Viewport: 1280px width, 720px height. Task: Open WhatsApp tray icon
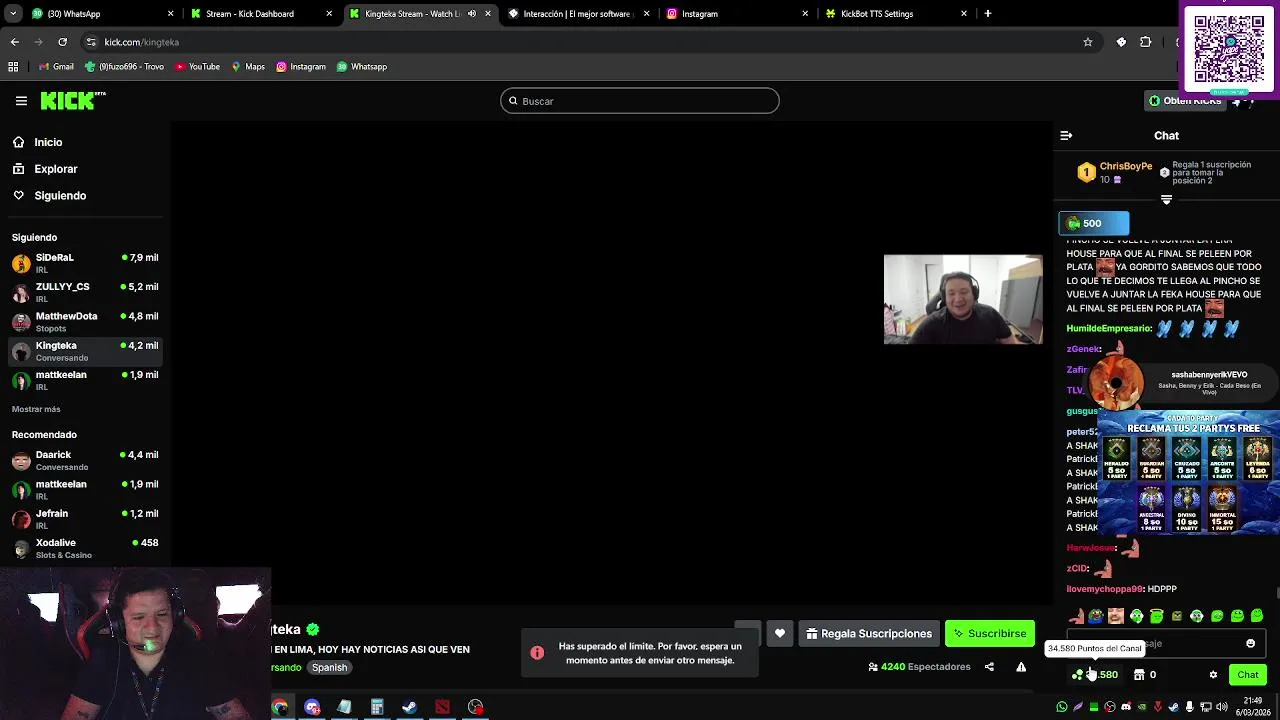(1062, 707)
